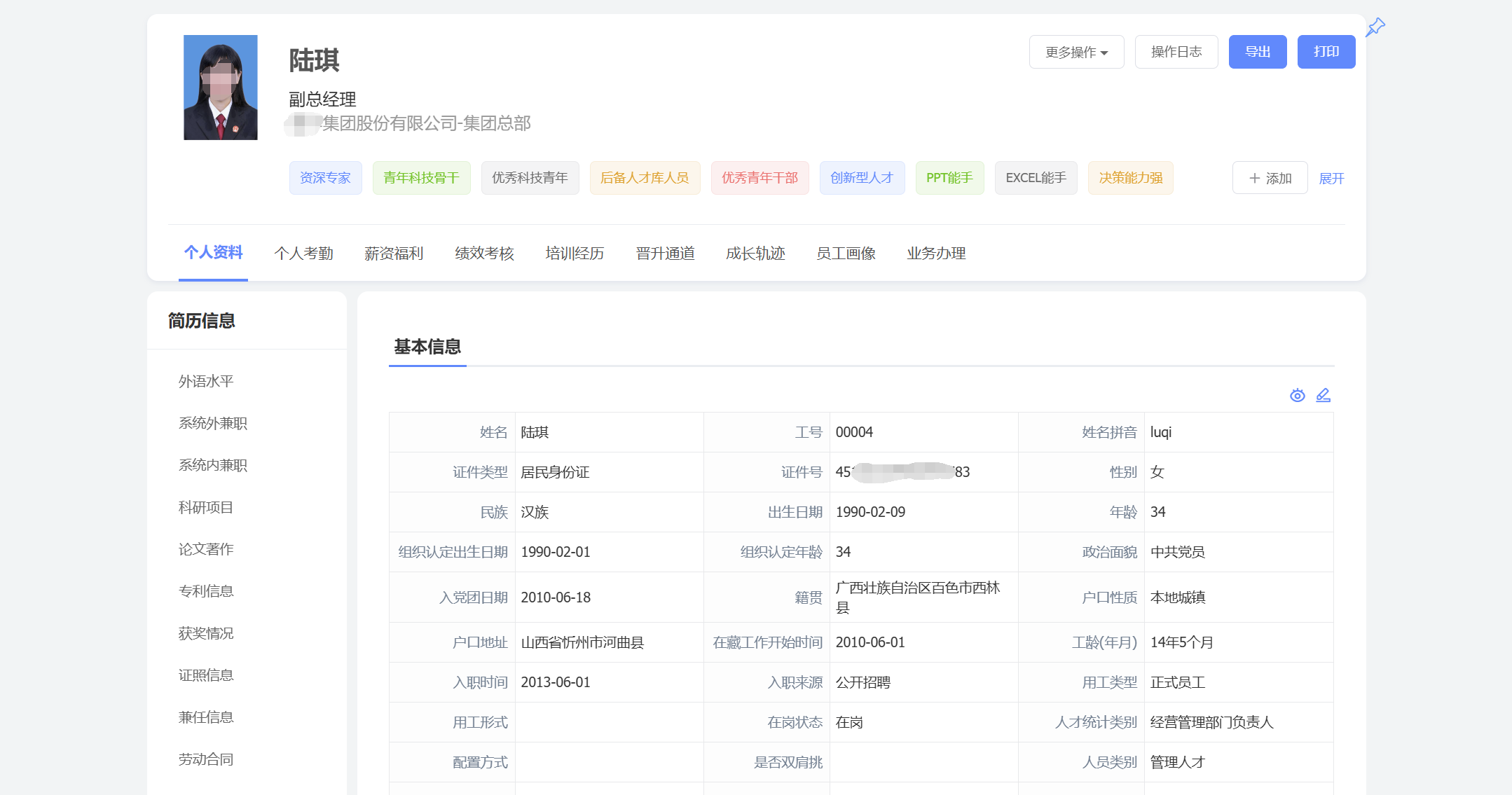The image size is (1512, 795).
Task: Click the 居民身份证 ID type value
Action: point(555,472)
